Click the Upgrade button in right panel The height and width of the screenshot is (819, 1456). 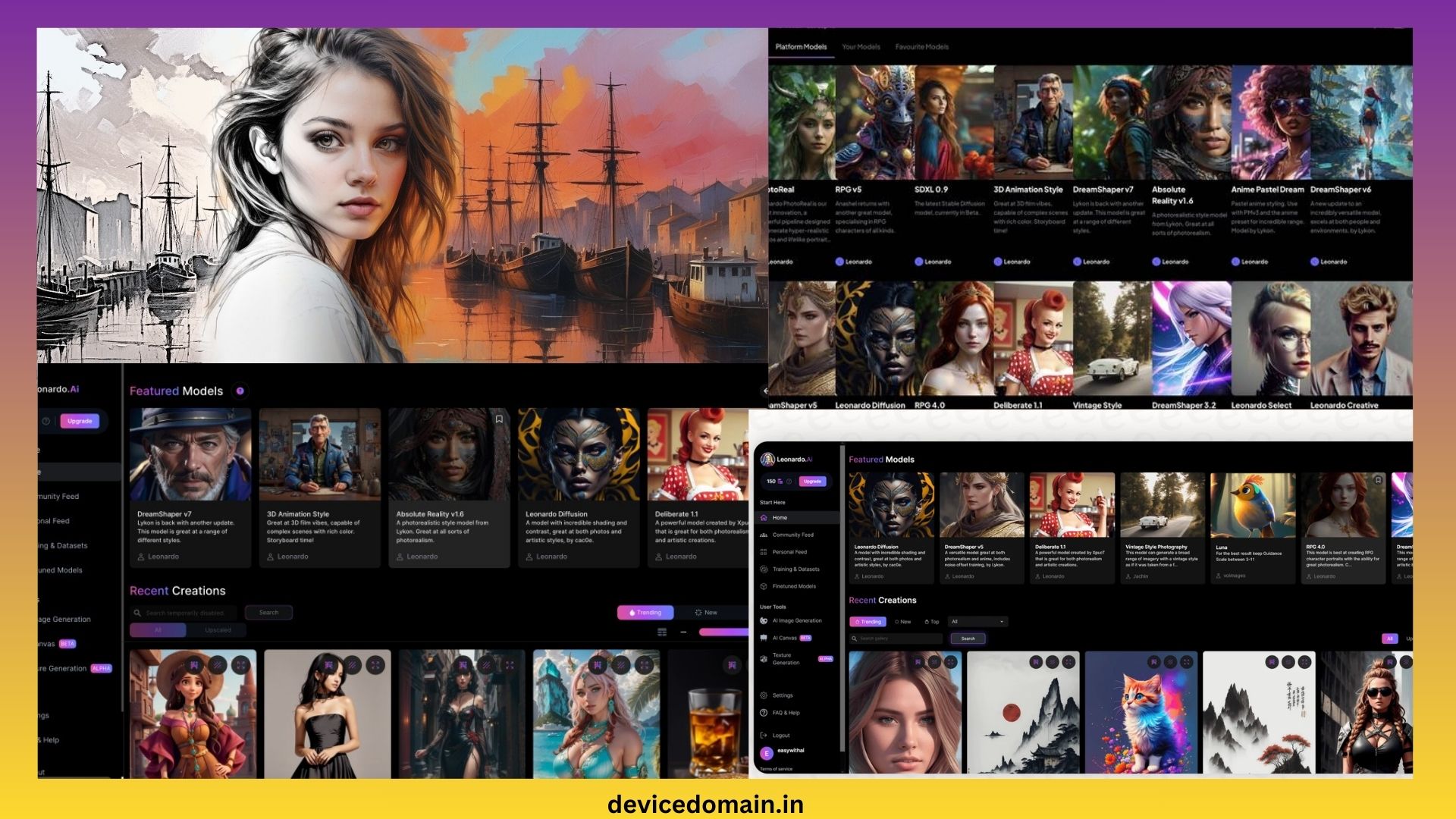[812, 482]
